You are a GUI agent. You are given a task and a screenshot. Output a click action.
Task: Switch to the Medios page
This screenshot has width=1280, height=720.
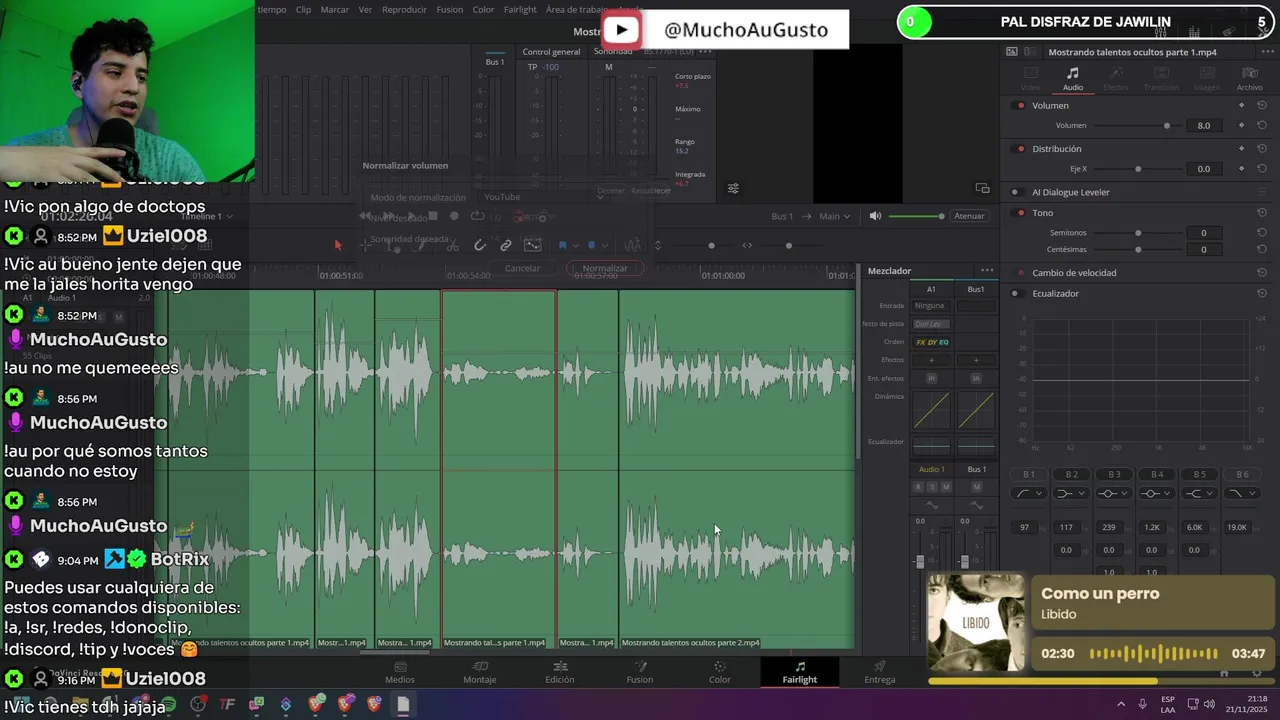pyautogui.click(x=400, y=672)
